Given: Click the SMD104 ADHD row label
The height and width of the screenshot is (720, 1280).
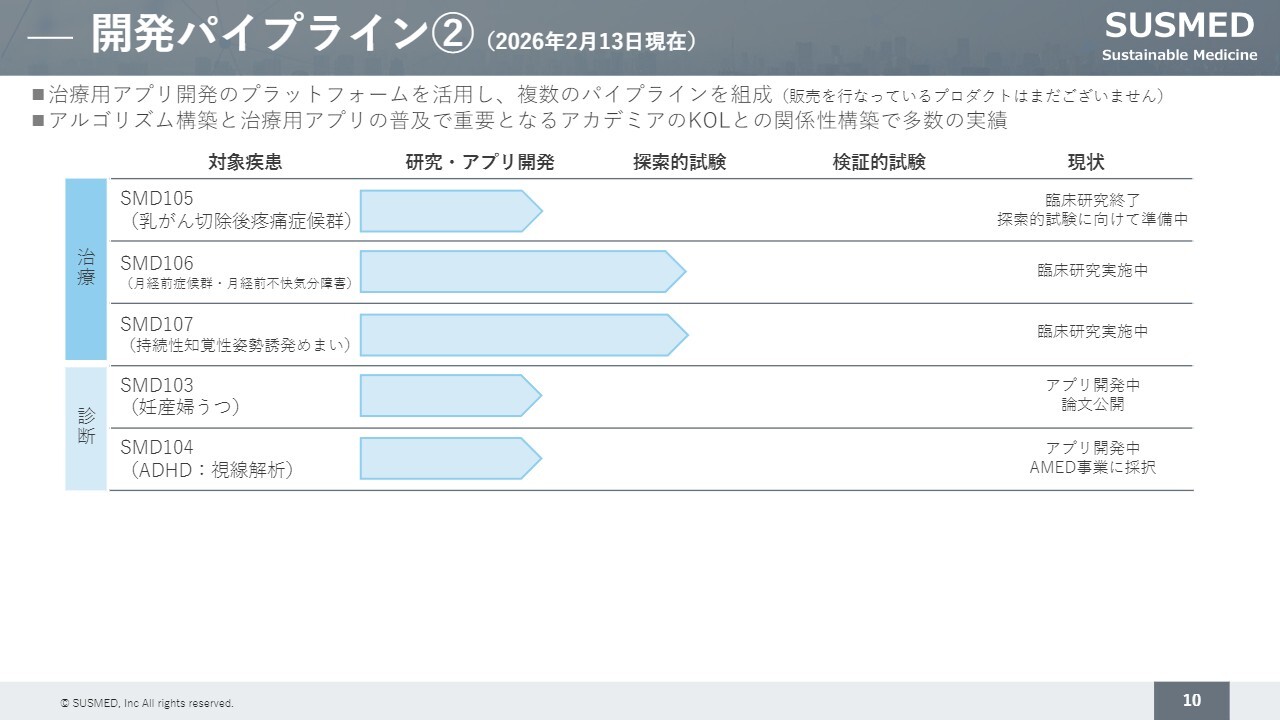Looking at the screenshot, I should [x=208, y=458].
